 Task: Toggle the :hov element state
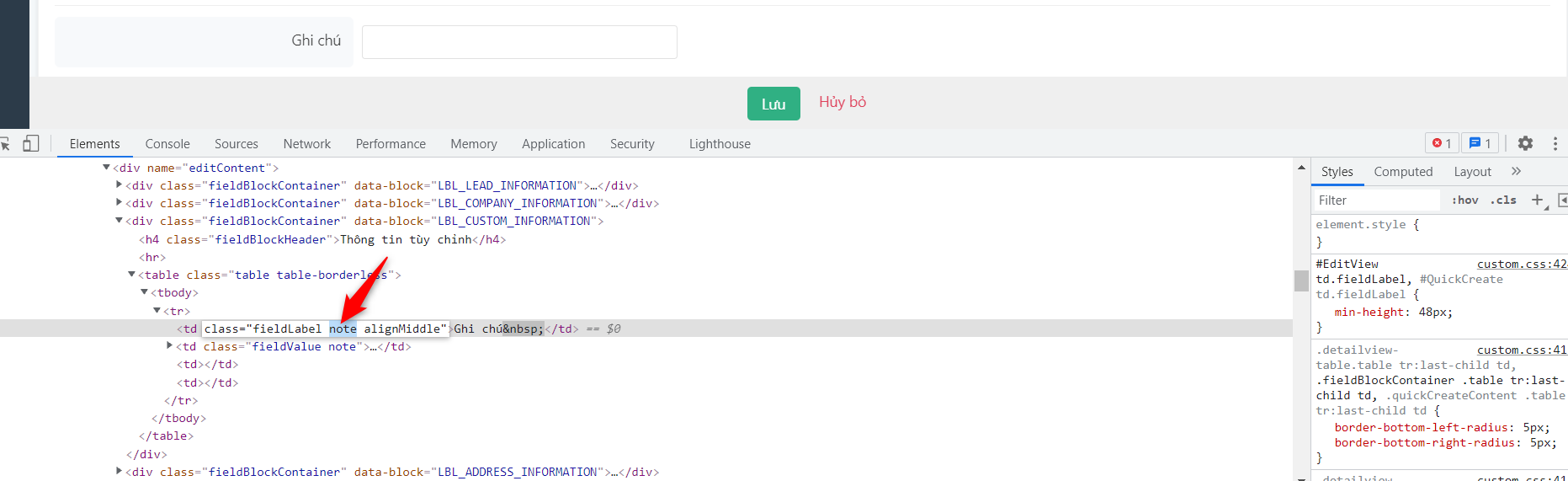click(1464, 200)
